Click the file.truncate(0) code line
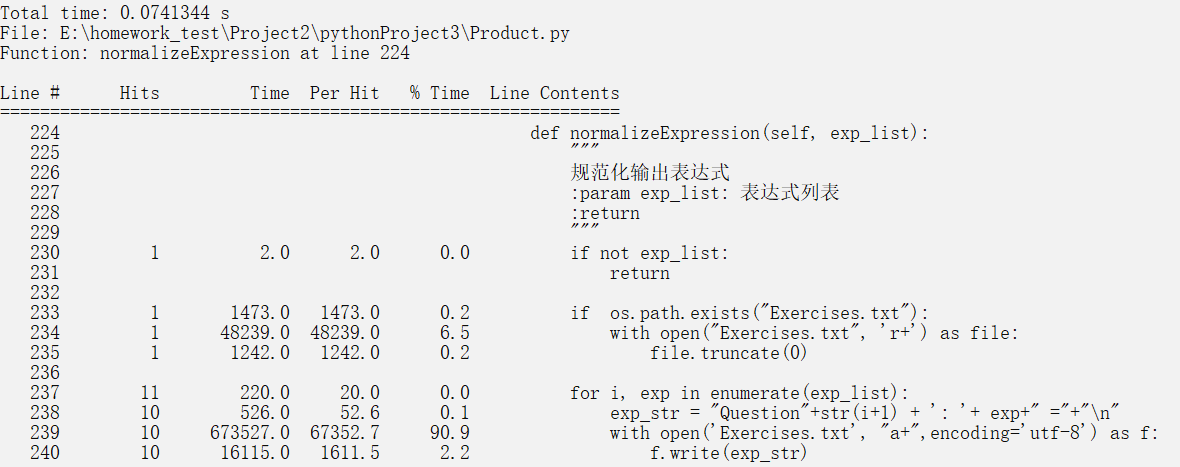Viewport: 1180px width, 467px height. [x=728, y=353]
